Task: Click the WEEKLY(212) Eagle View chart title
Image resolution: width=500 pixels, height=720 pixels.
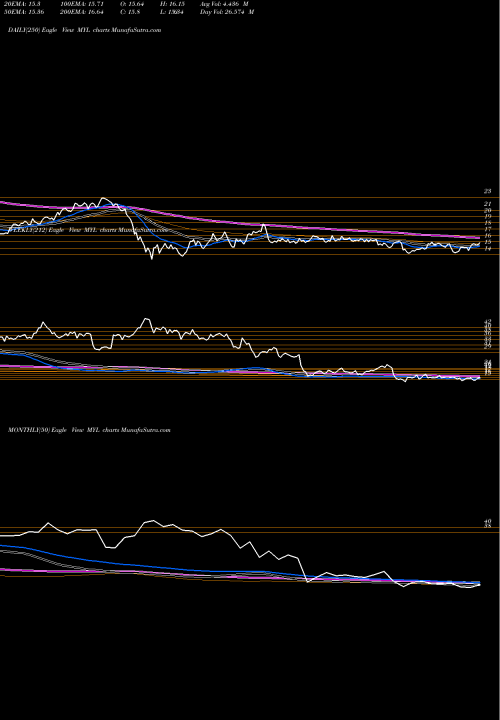Action: (87, 230)
